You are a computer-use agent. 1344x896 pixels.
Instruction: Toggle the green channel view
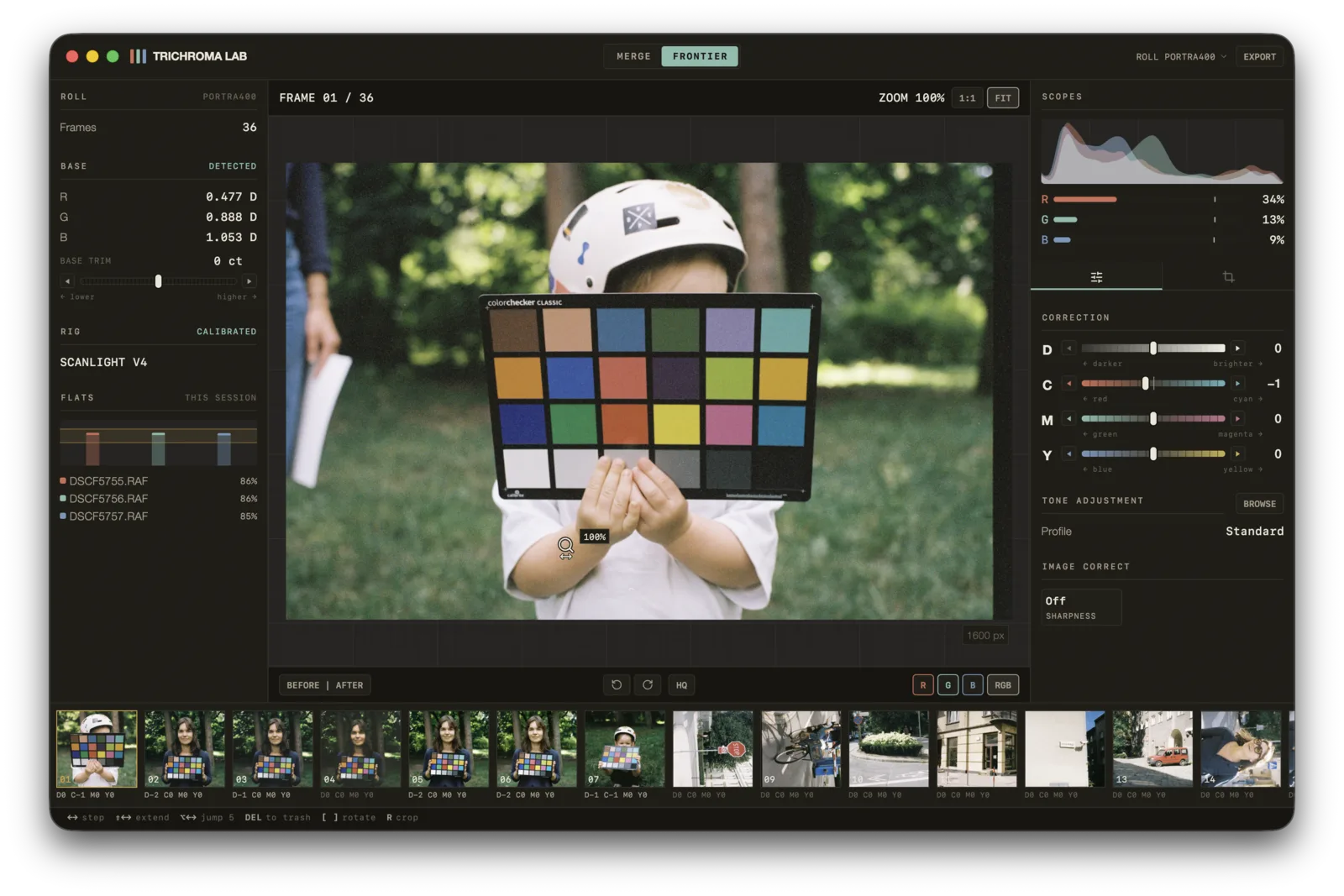[x=948, y=685]
